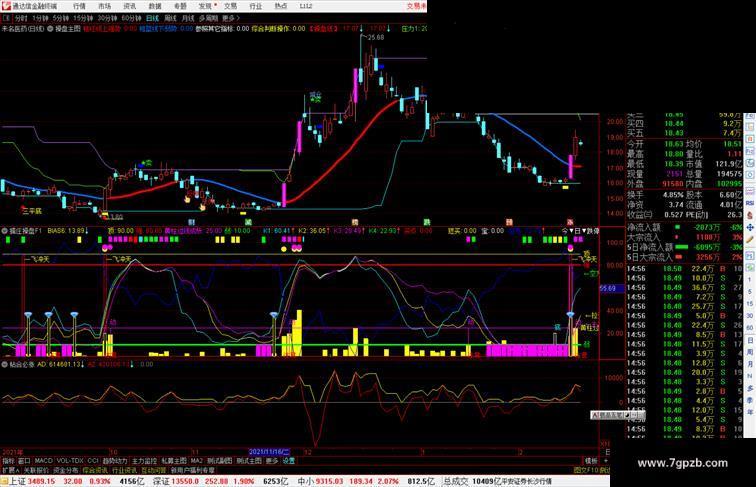Click the 新用户福利专享 link
Image resolution: width=756 pixels, height=487 pixels.
tap(193, 470)
